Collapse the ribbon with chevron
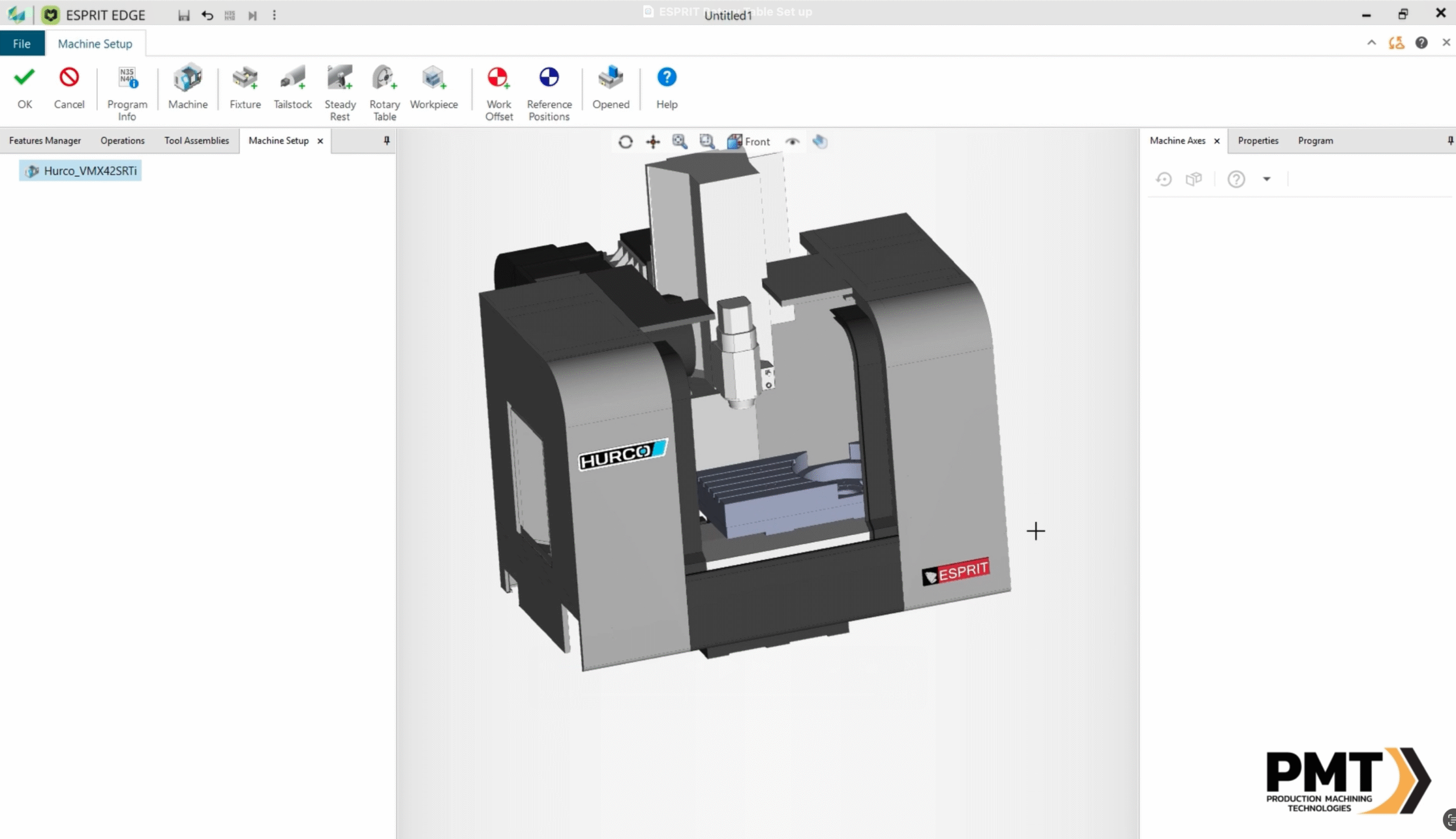The image size is (1456, 839). coord(1371,43)
